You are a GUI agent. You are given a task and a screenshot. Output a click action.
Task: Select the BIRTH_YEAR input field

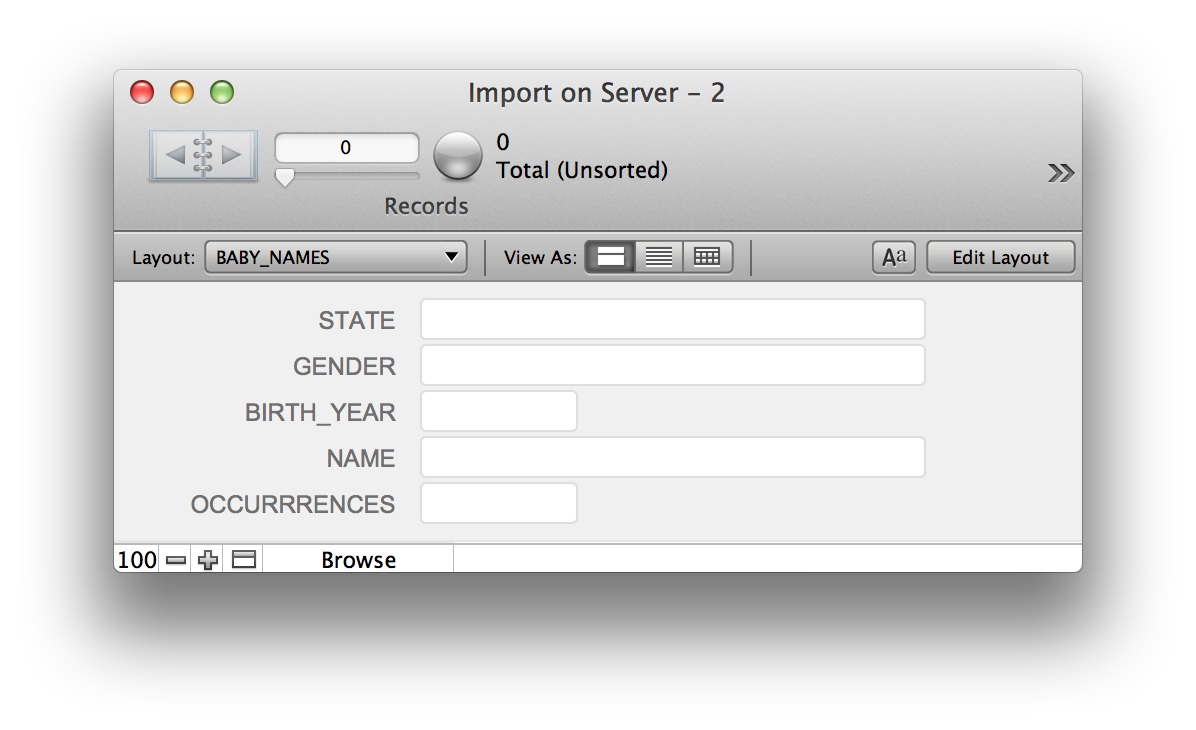coord(499,412)
